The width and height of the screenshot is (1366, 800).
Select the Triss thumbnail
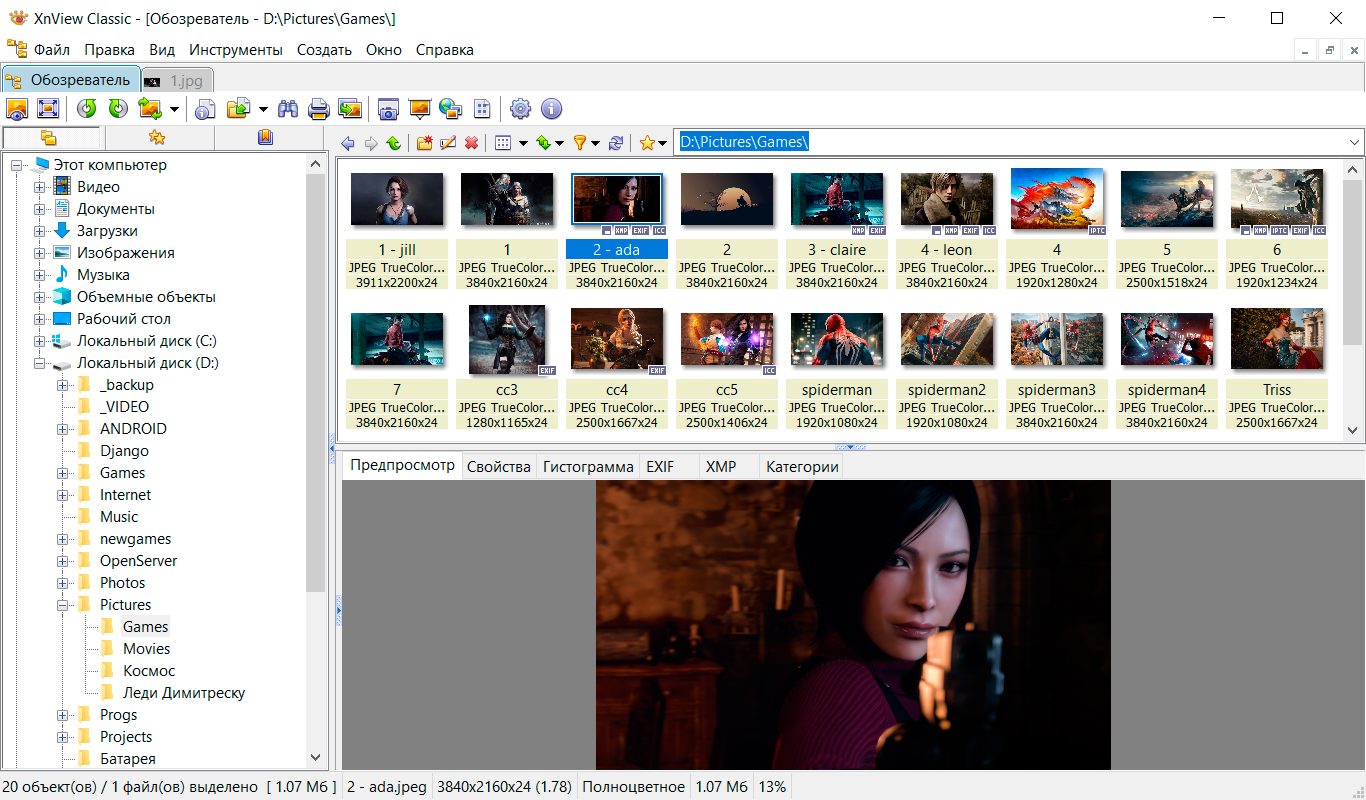(1277, 340)
